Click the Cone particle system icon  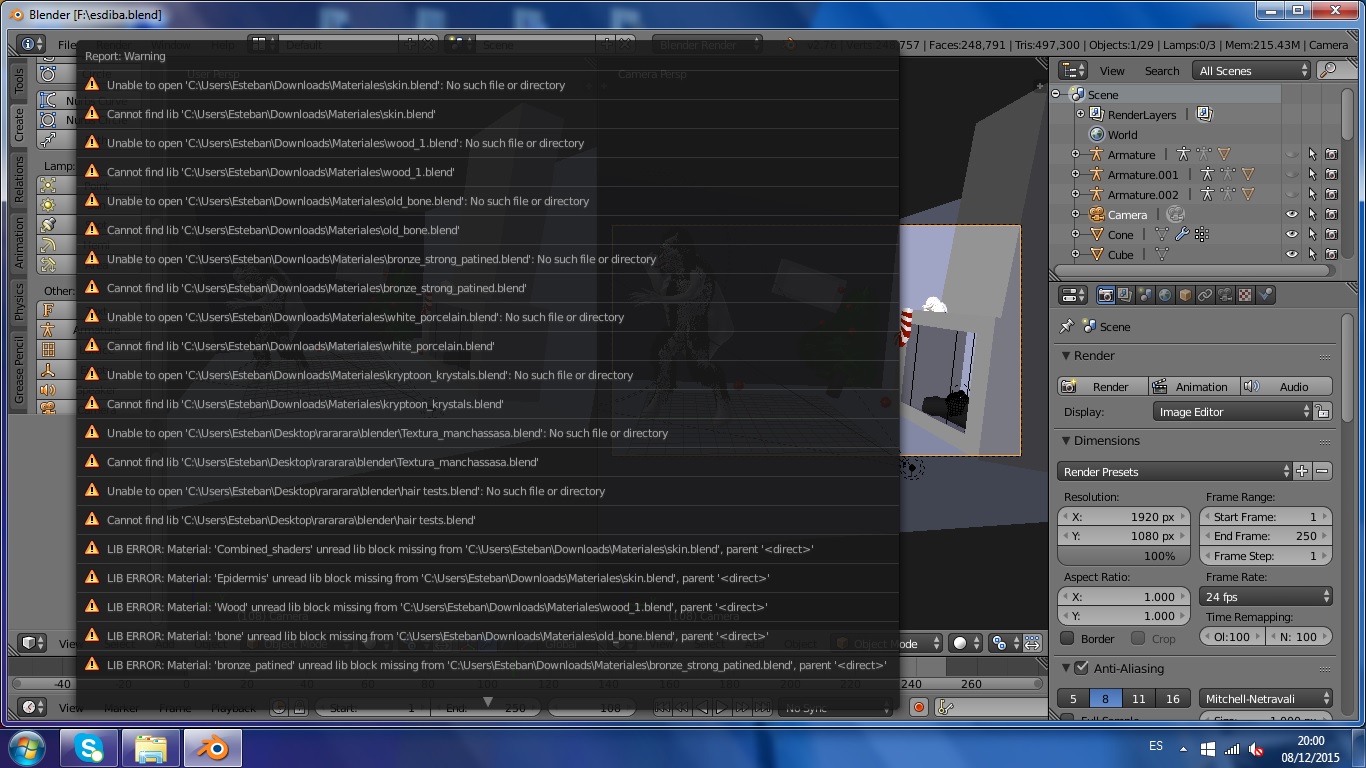click(1201, 235)
